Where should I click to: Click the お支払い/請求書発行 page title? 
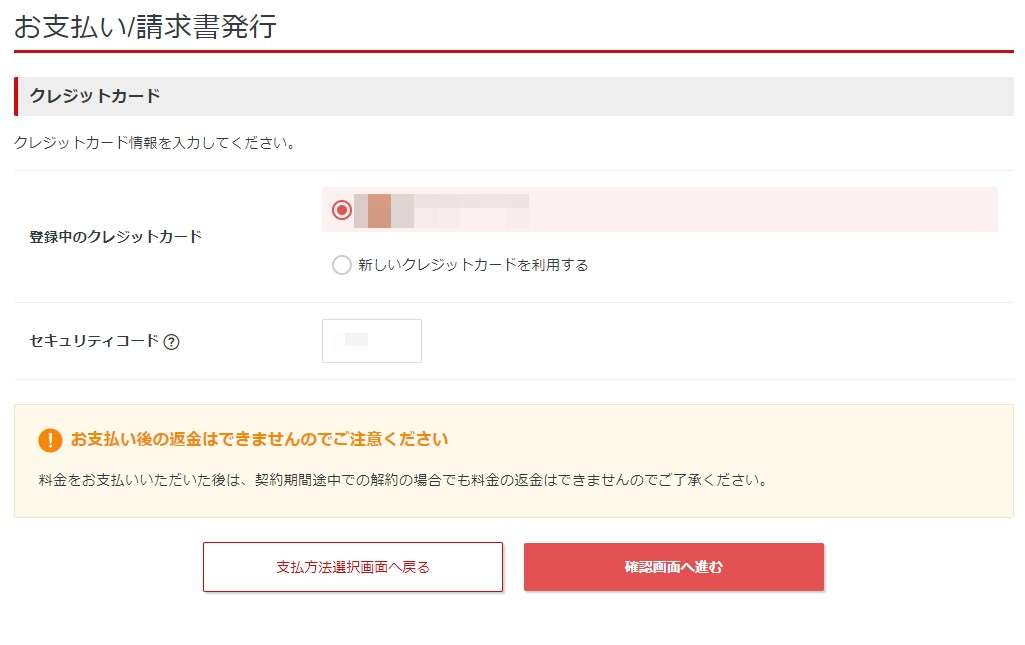pyautogui.click(x=145, y=27)
